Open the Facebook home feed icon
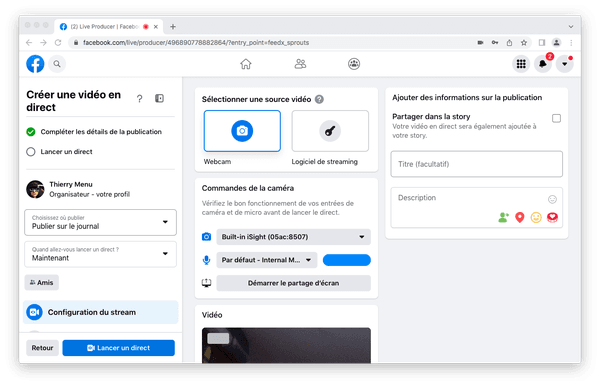Screen dimensions: 600x386 pyautogui.click(x=246, y=64)
